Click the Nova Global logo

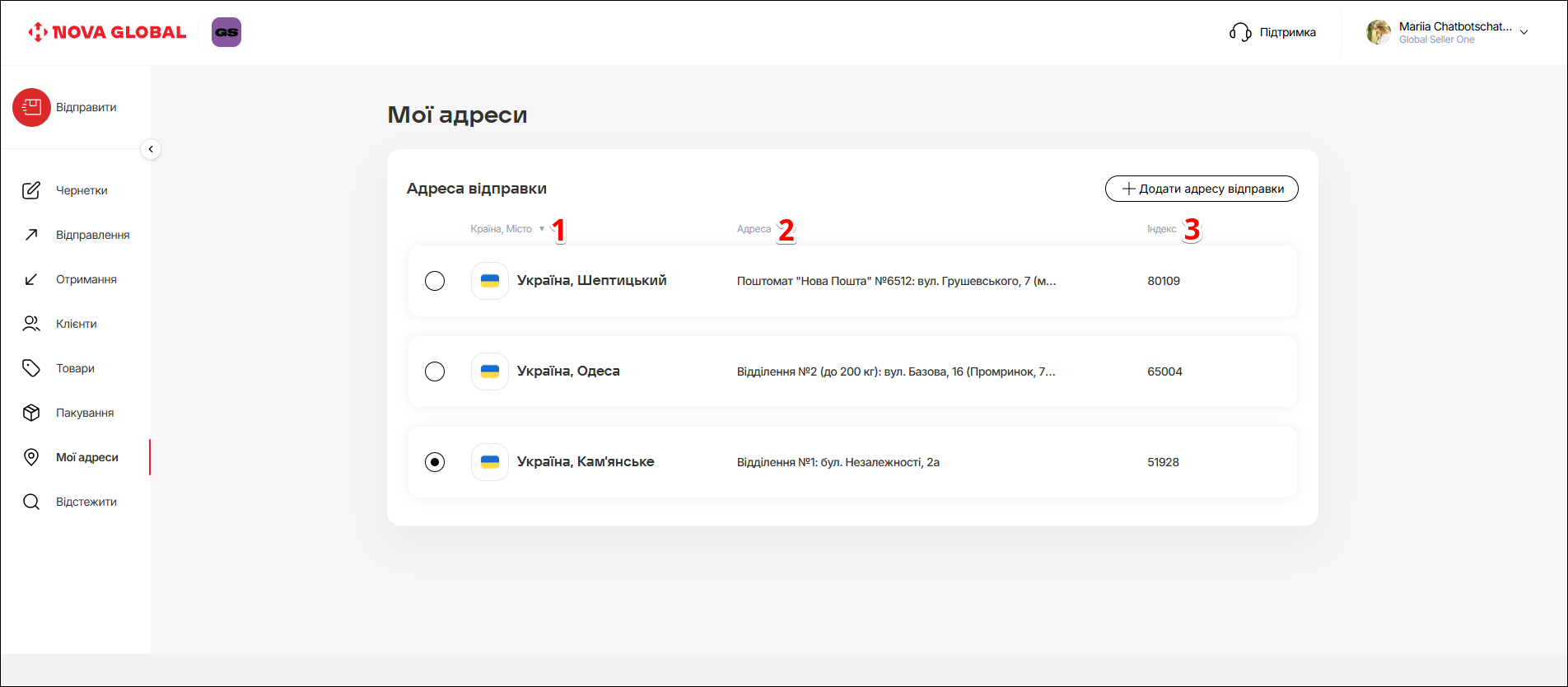click(107, 32)
